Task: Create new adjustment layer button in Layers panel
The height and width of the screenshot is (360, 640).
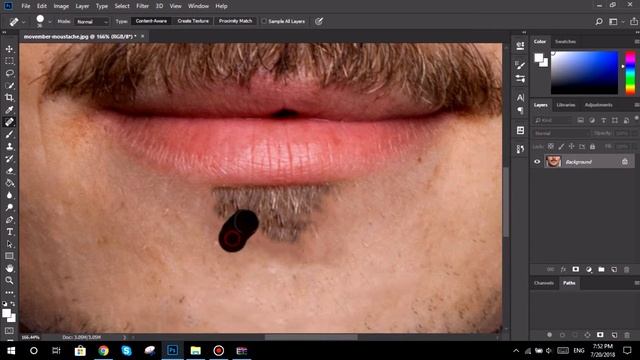Action: click(589, 269)
